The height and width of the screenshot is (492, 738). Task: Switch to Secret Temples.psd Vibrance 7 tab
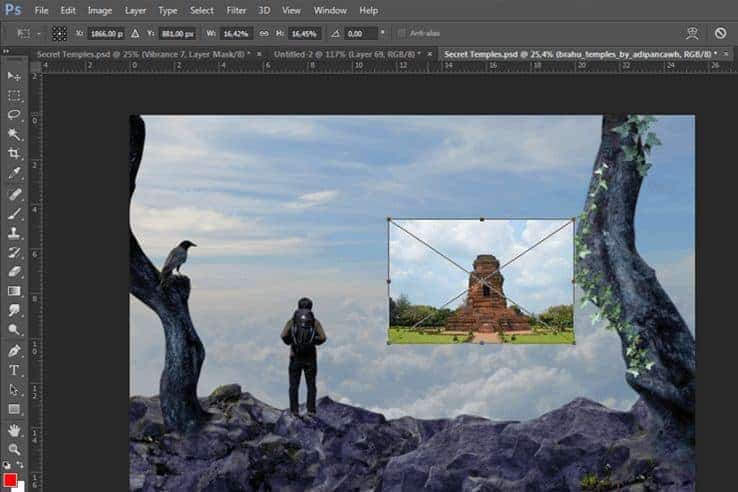143,54
